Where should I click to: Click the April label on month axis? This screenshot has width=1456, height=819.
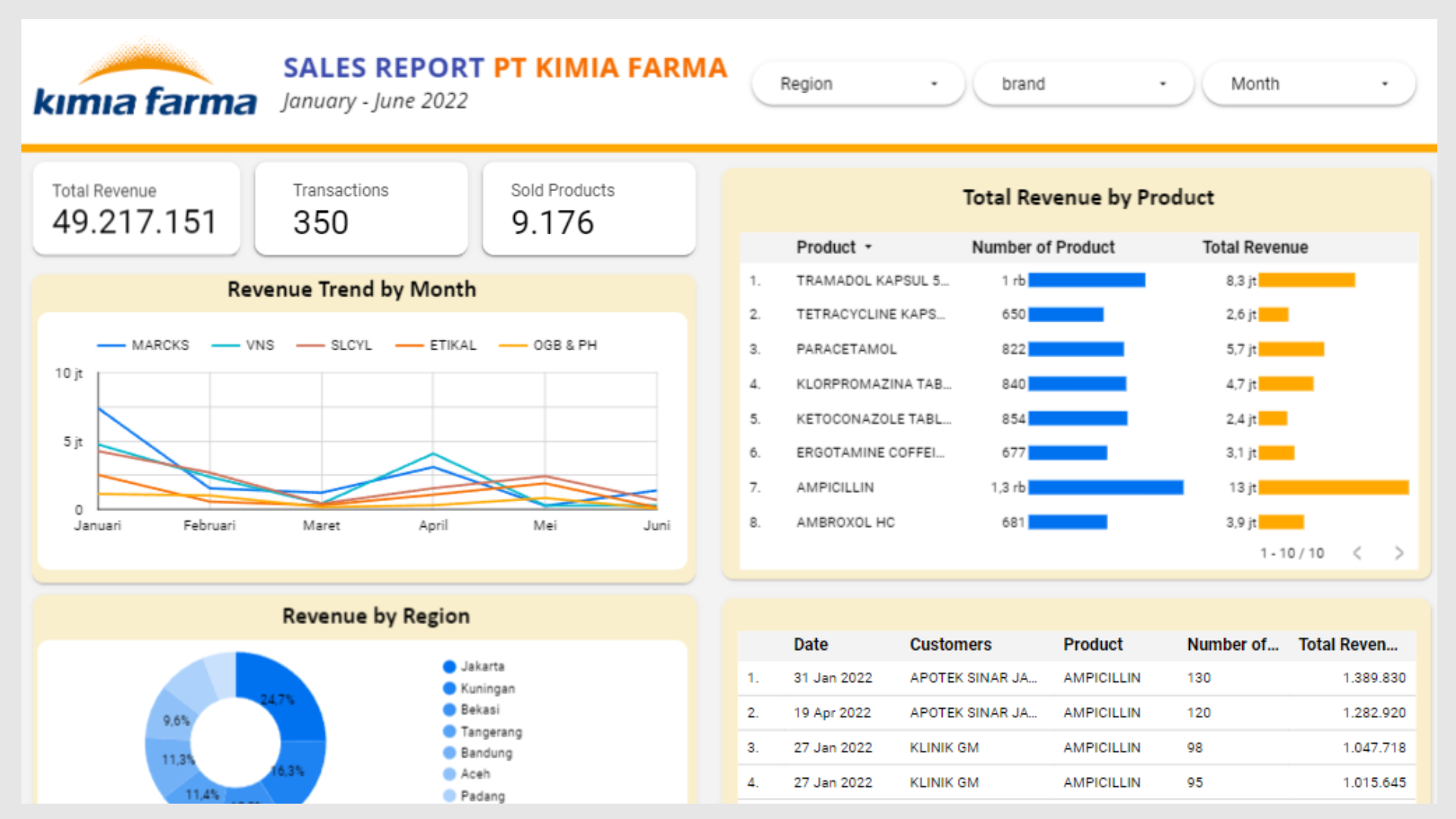click(433, 525)
